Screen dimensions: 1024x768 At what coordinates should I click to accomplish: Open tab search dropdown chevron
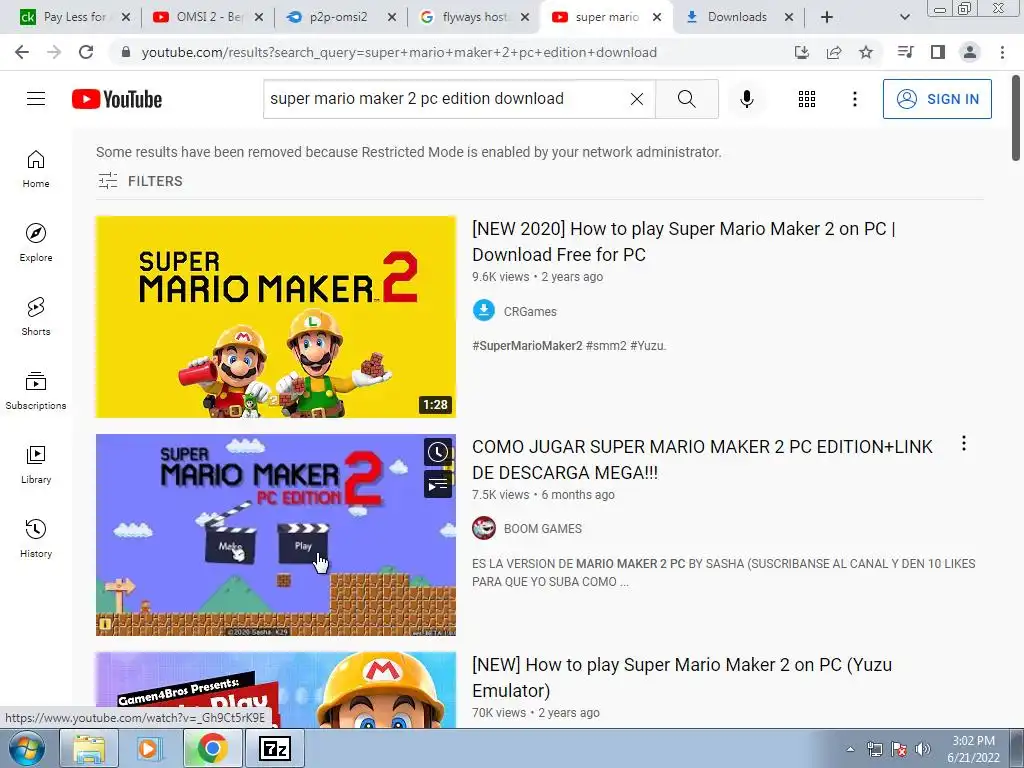904,18
